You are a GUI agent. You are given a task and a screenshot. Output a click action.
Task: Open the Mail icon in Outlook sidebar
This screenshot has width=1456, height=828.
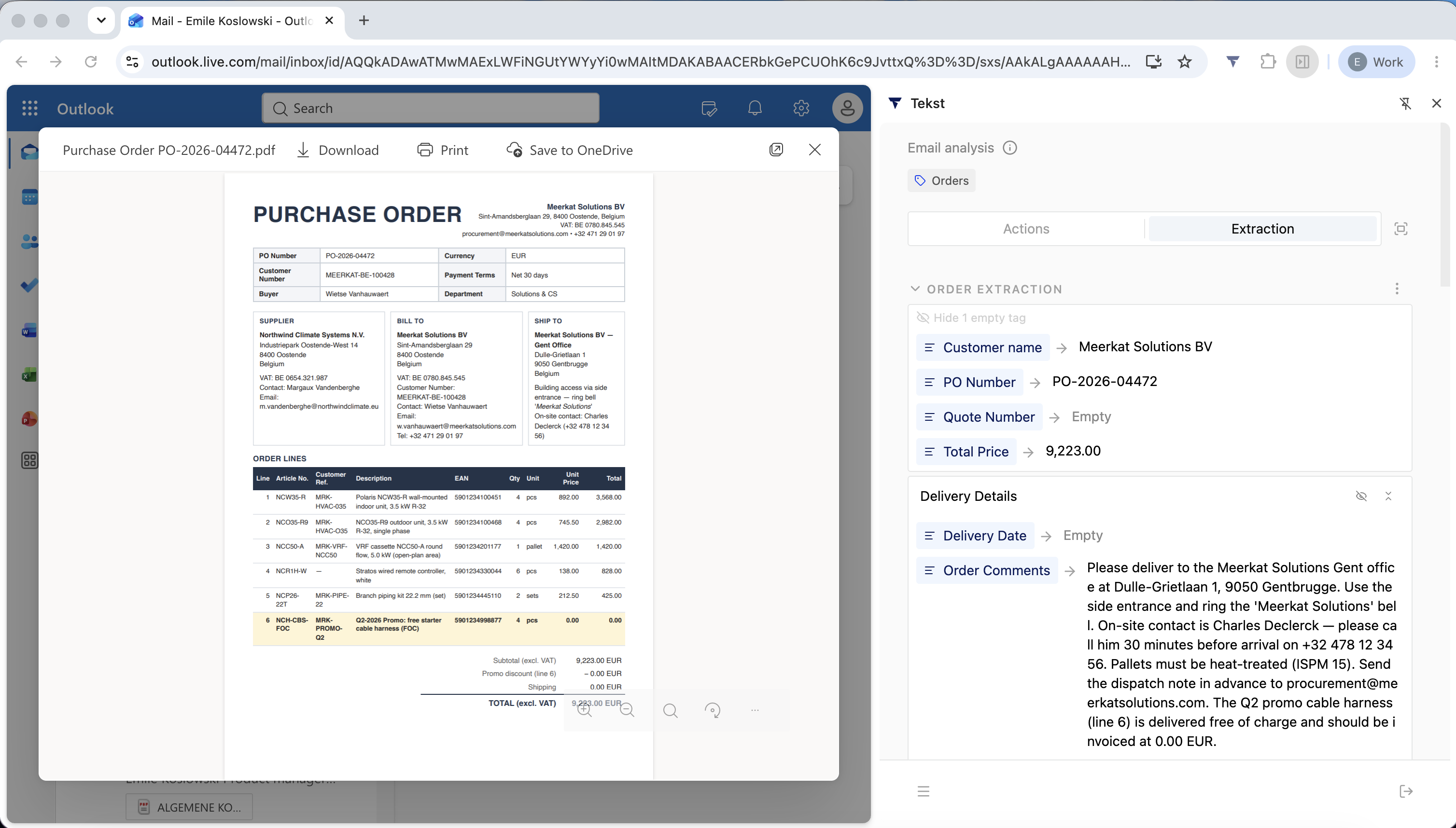29,152
